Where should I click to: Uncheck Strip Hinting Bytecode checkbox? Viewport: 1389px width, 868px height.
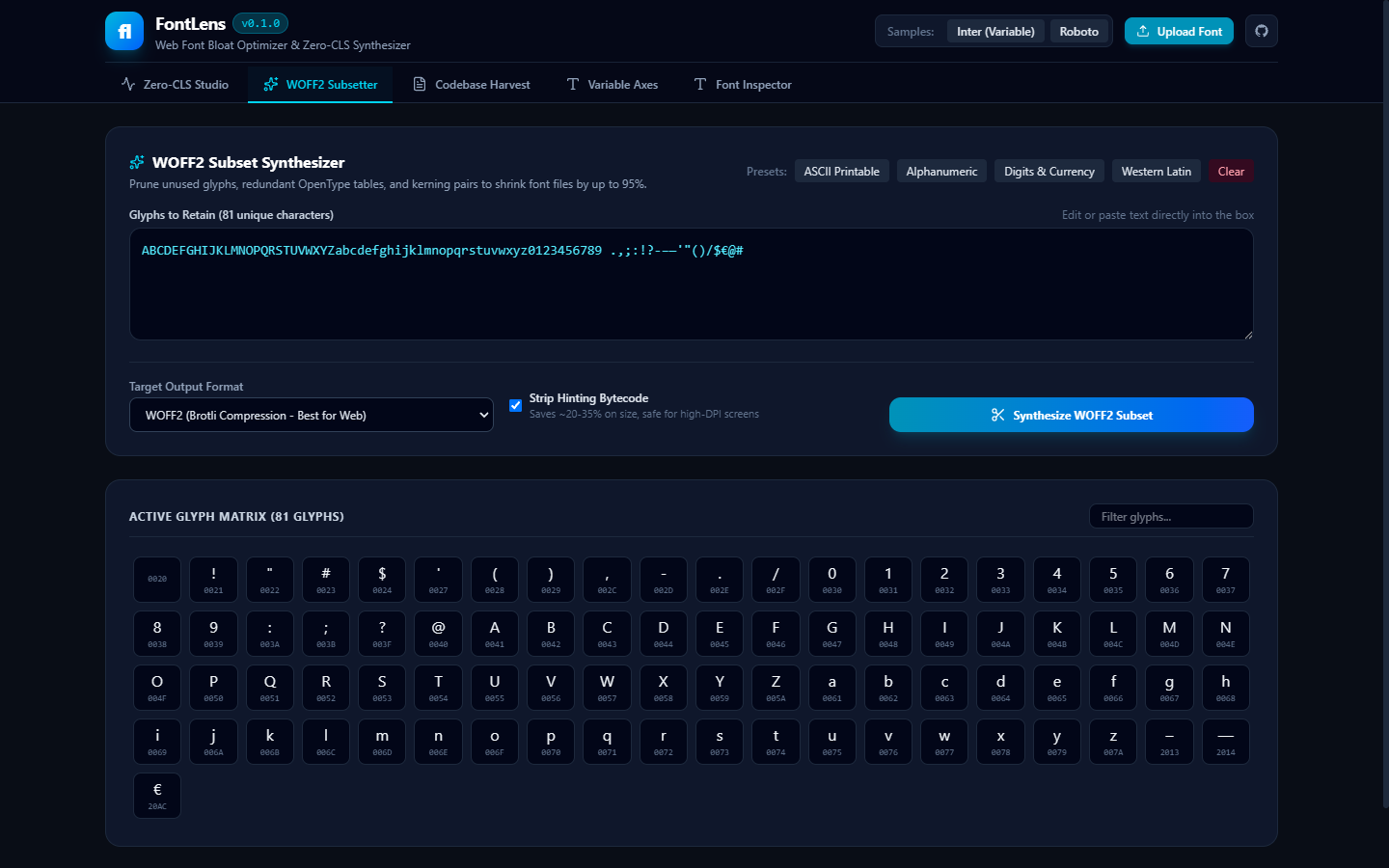(515, 405)
